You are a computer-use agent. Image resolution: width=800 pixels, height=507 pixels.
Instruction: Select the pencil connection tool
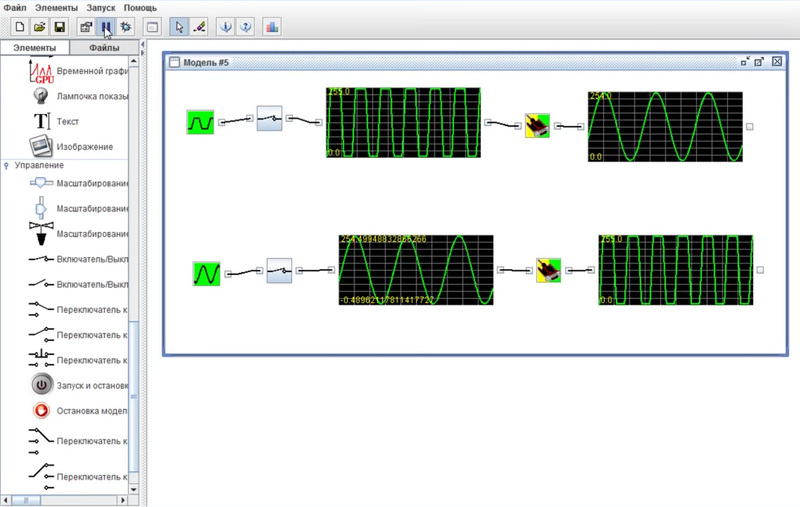[x=199, y=27]
